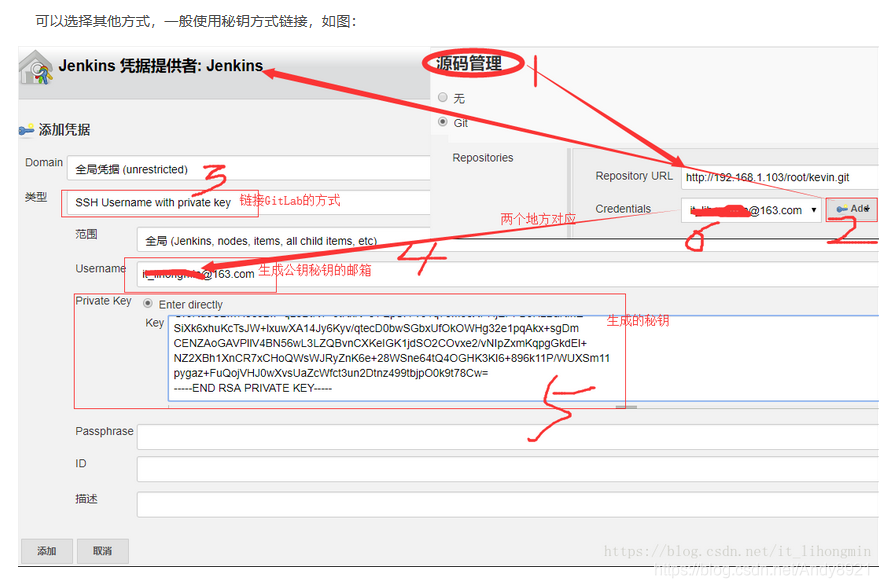Click the Private Key label
This screenshot has width=879, height=588.
click(104, 301)
